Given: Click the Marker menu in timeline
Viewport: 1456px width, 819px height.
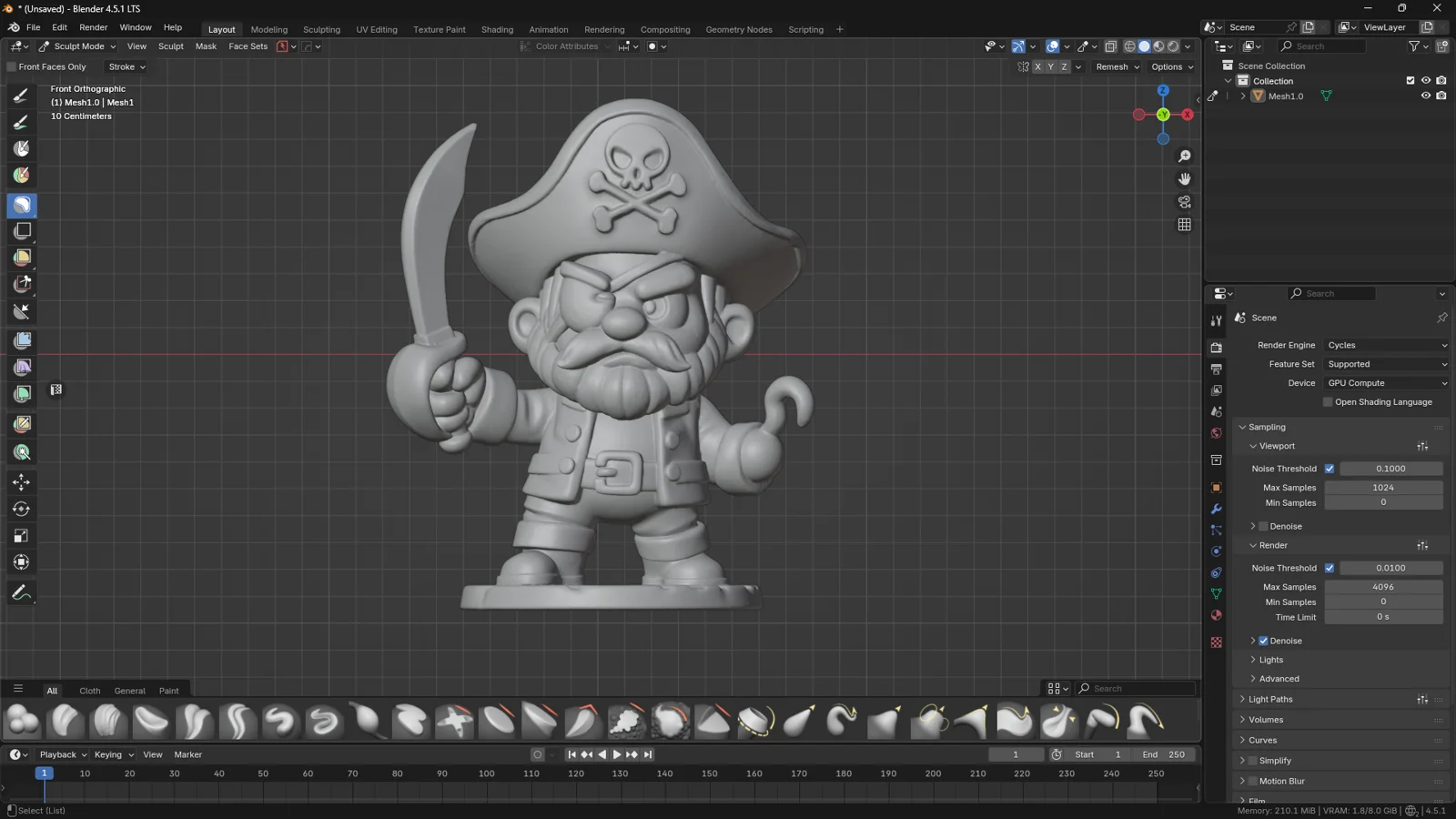Looking at the screenshot, I should 188,755.
